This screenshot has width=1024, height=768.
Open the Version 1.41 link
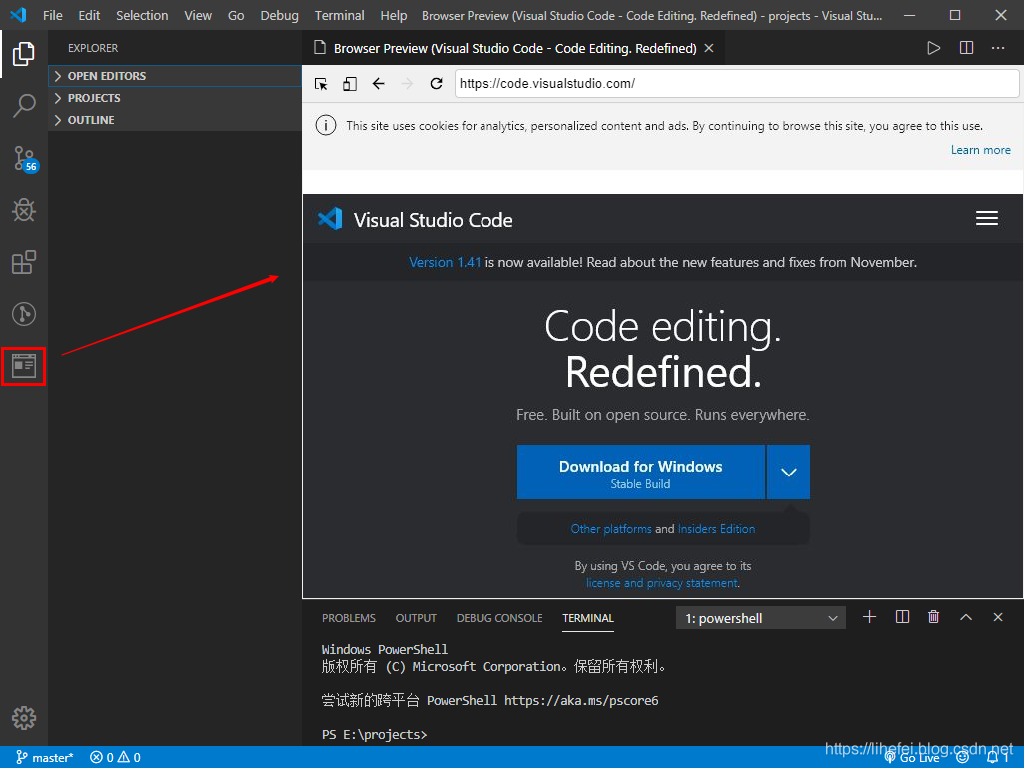coord(445,263)
